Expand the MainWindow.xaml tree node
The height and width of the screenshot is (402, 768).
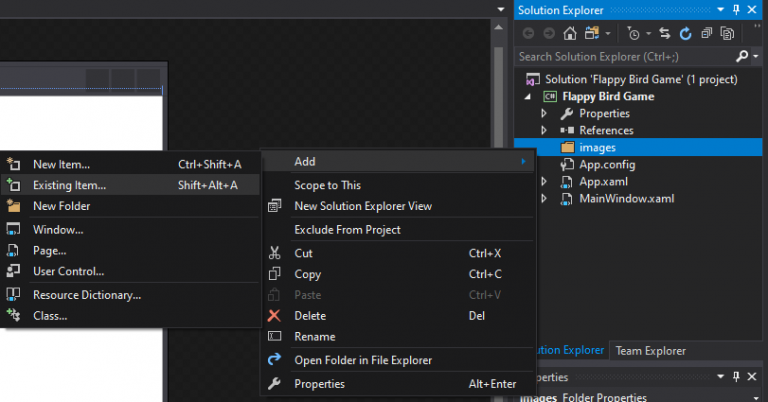pyautogui.click(x=544, y=199)
